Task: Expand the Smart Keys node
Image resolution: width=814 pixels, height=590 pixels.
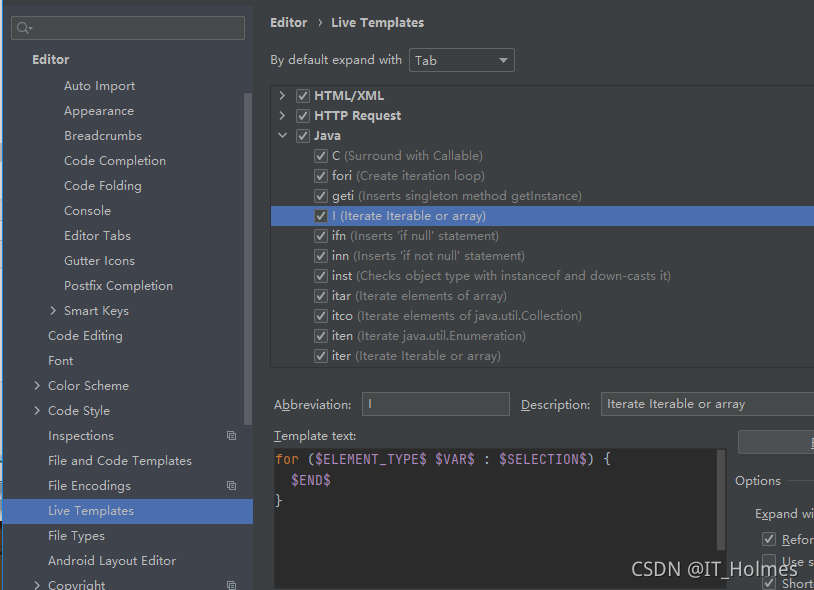Action: click(53, 311)
